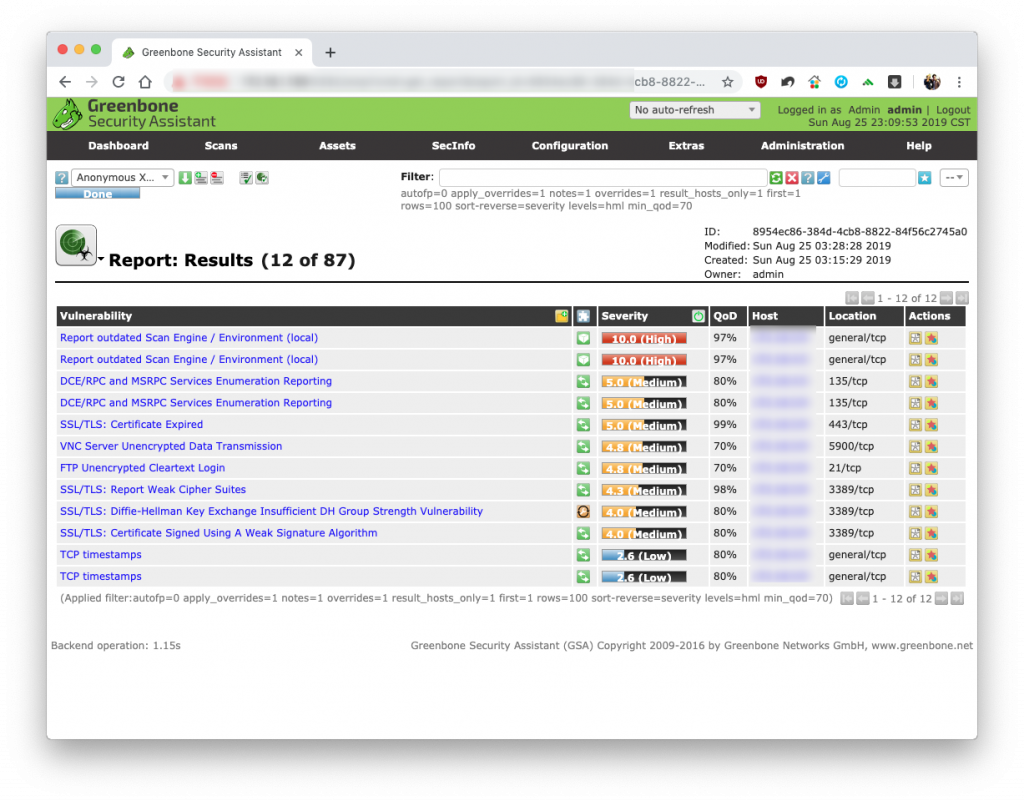Go to last page arrow below the table
Screen dimensions: 1024x801
point(957,598)
